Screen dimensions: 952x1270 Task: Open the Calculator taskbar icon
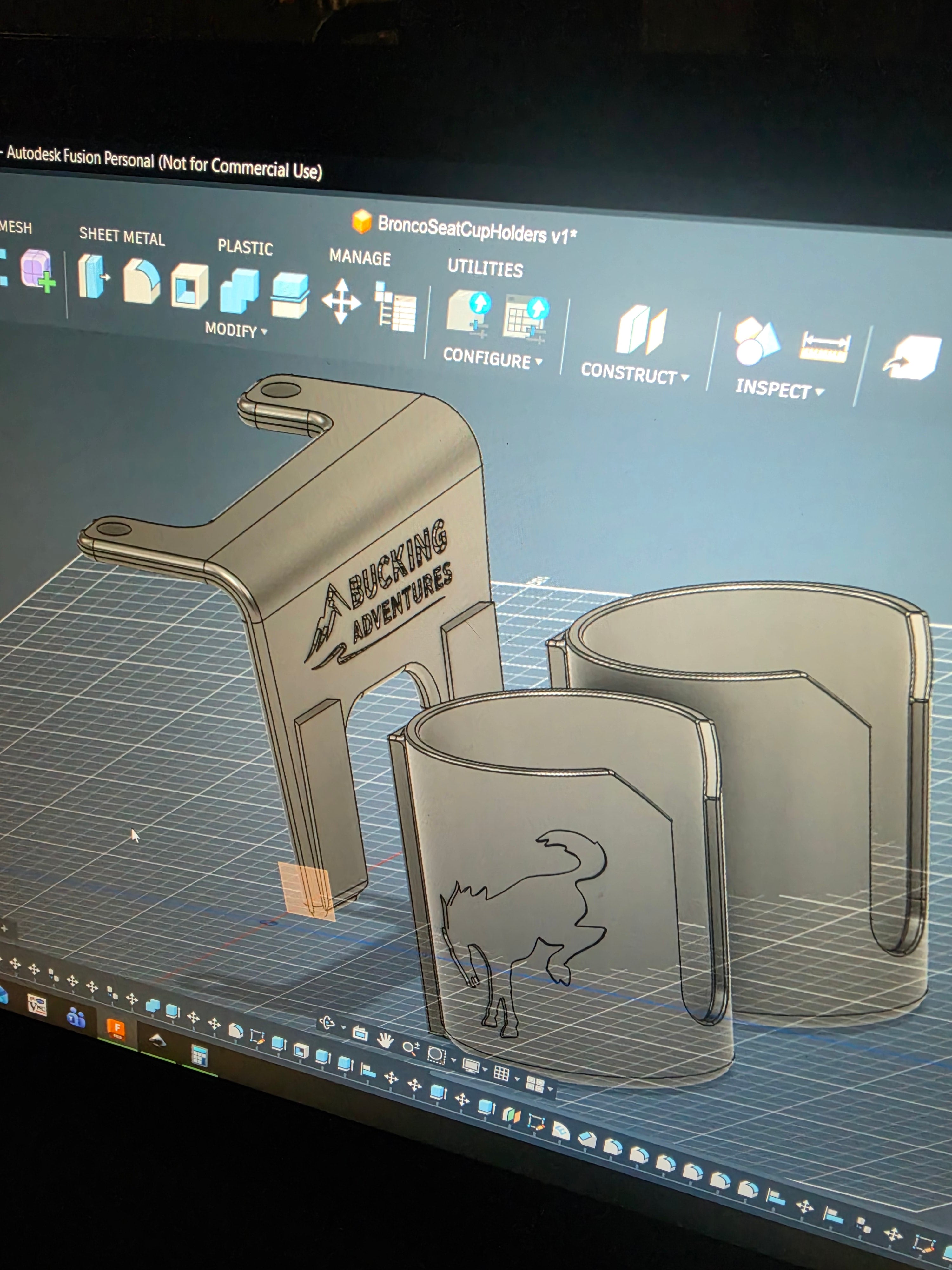[x=199, y=1055]
